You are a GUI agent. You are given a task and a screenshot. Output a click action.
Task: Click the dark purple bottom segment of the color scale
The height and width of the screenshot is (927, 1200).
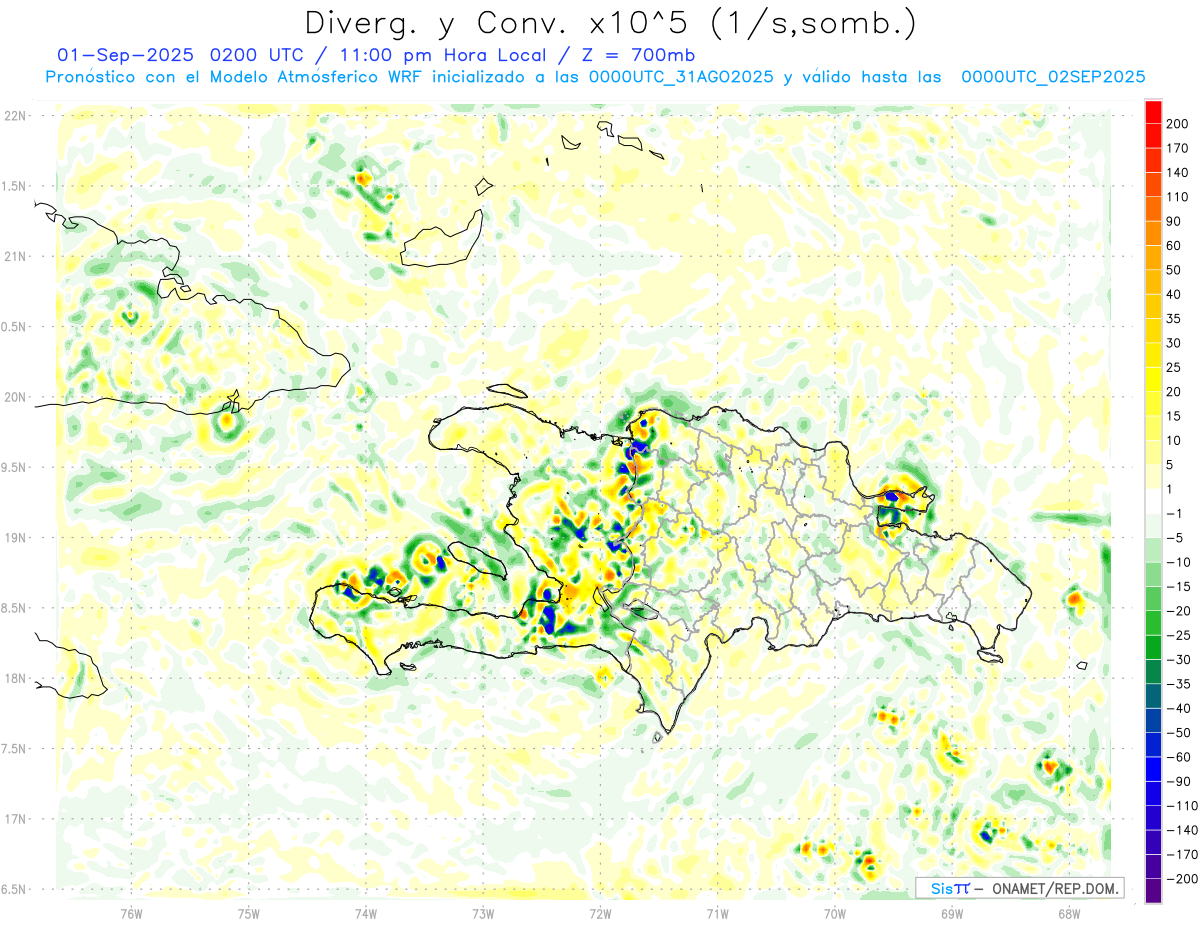click(x=1153, y=890)
